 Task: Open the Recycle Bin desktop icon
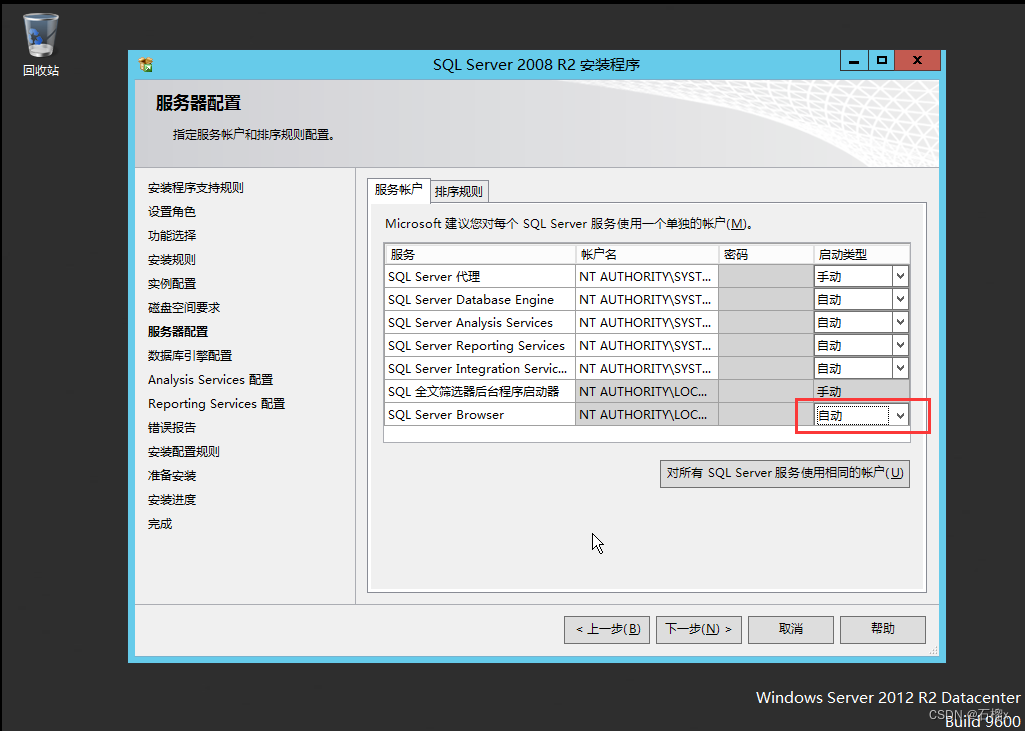41,44
